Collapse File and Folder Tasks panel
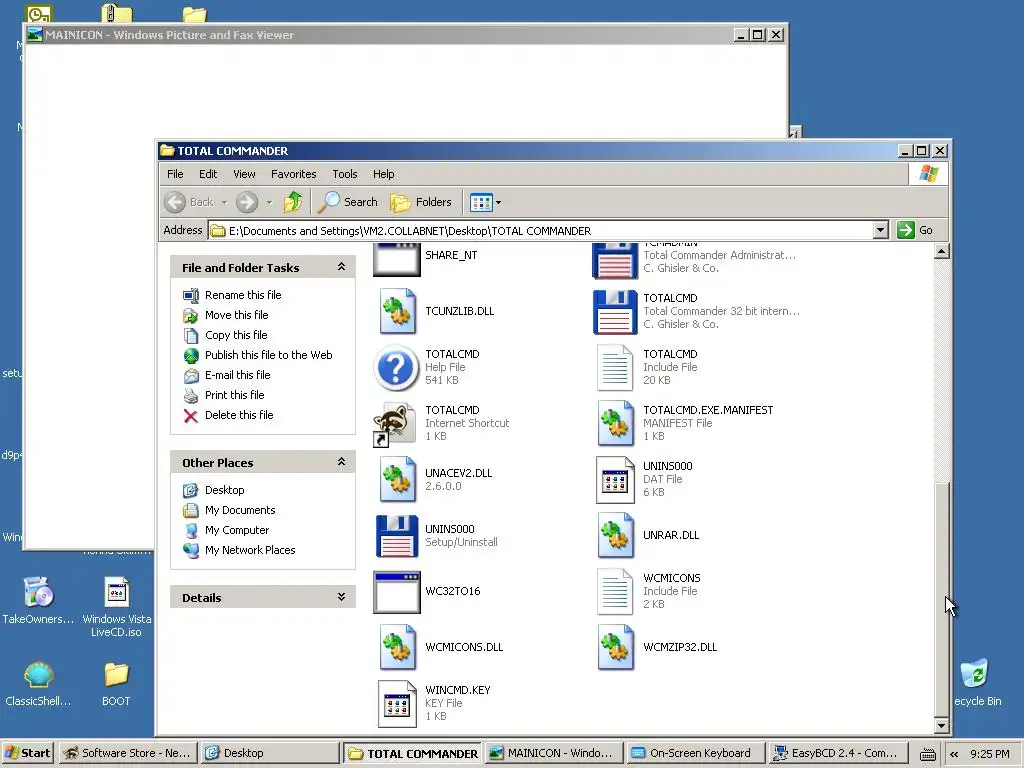The image size is (1024, 768). (341, 266)
